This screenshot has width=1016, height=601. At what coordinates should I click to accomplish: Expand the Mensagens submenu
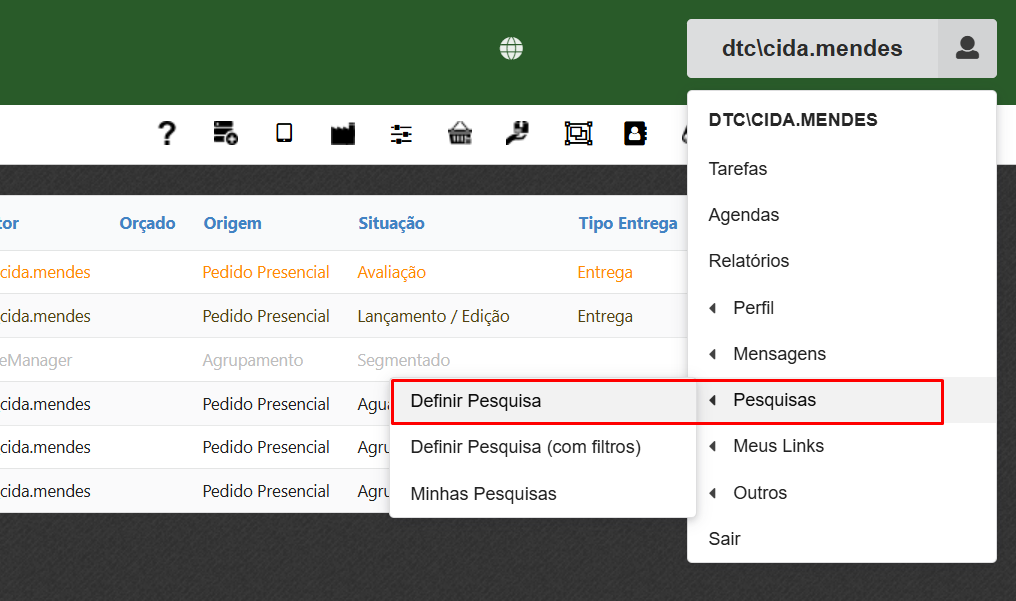coord(778,354)
